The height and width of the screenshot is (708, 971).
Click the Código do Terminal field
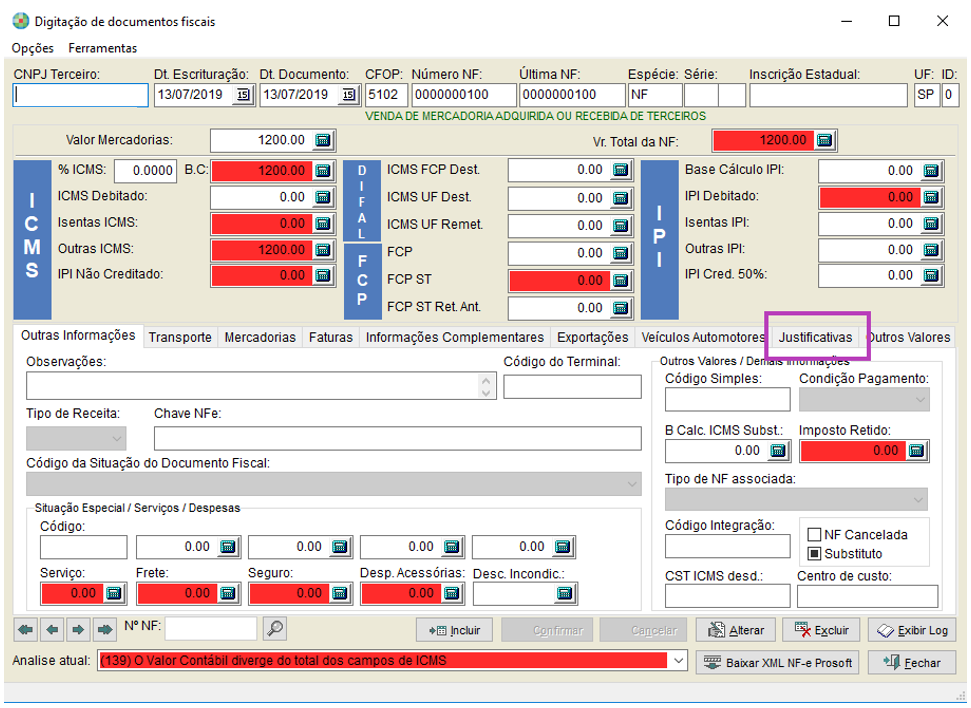pyautogui.click(x=572, y=387)
